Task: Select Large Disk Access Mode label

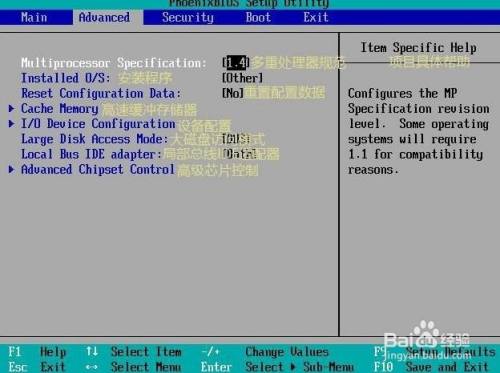Action: [94, 139]
